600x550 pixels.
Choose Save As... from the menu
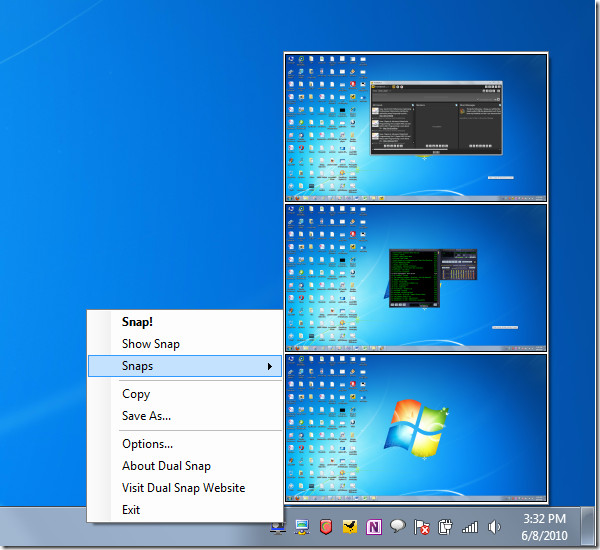coord(146,416)
